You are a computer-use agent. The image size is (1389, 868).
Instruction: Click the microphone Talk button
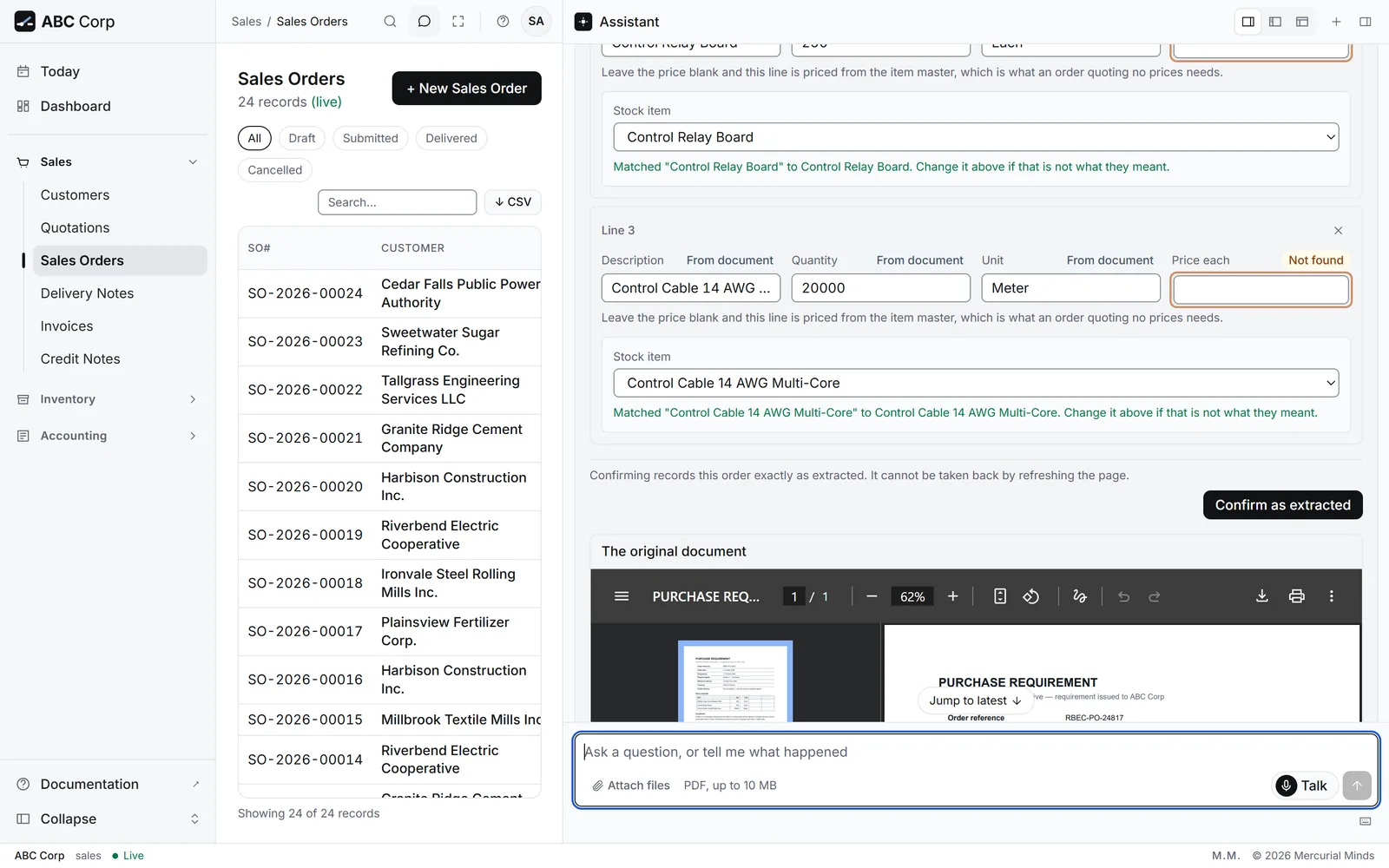pos(1304,786)
